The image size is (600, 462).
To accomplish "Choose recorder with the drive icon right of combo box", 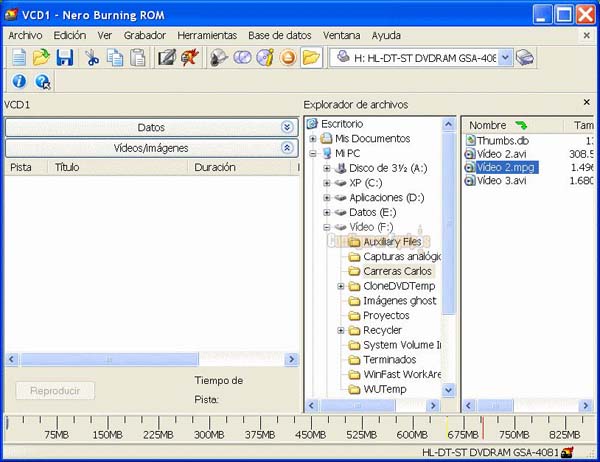I will 525,58.
